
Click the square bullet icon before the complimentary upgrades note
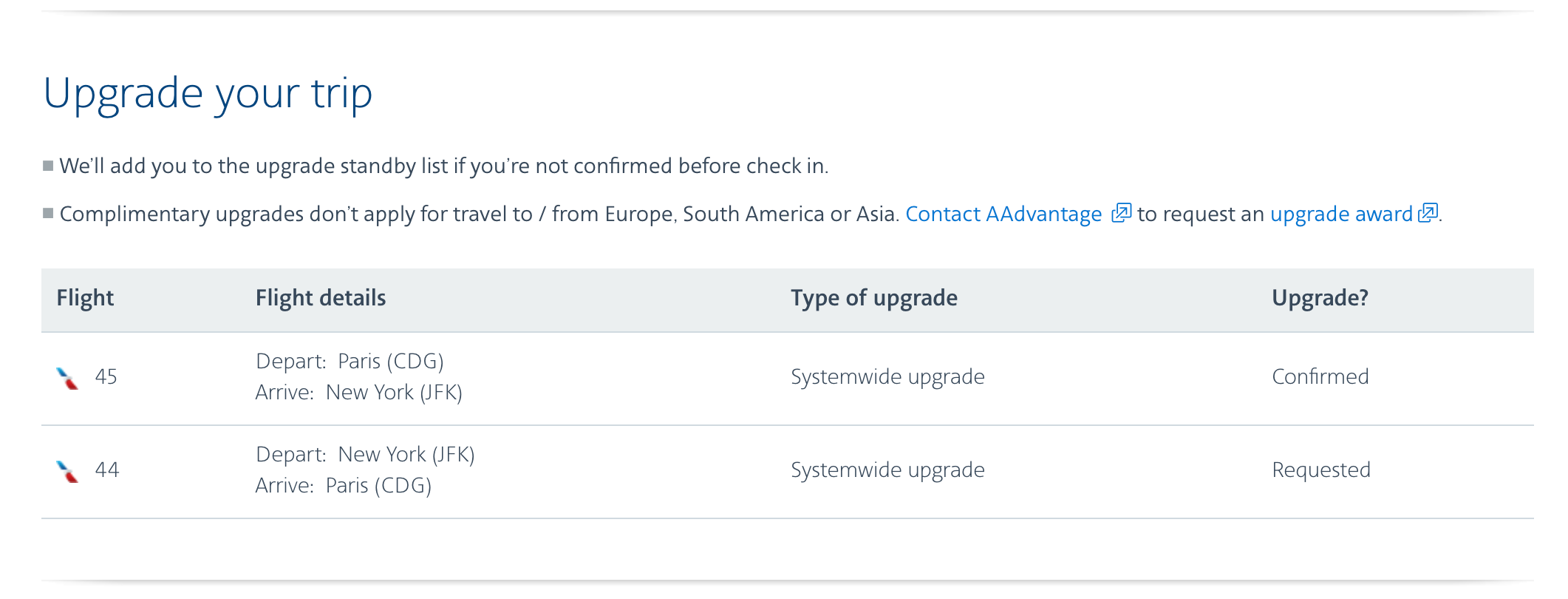click(49, 212)
